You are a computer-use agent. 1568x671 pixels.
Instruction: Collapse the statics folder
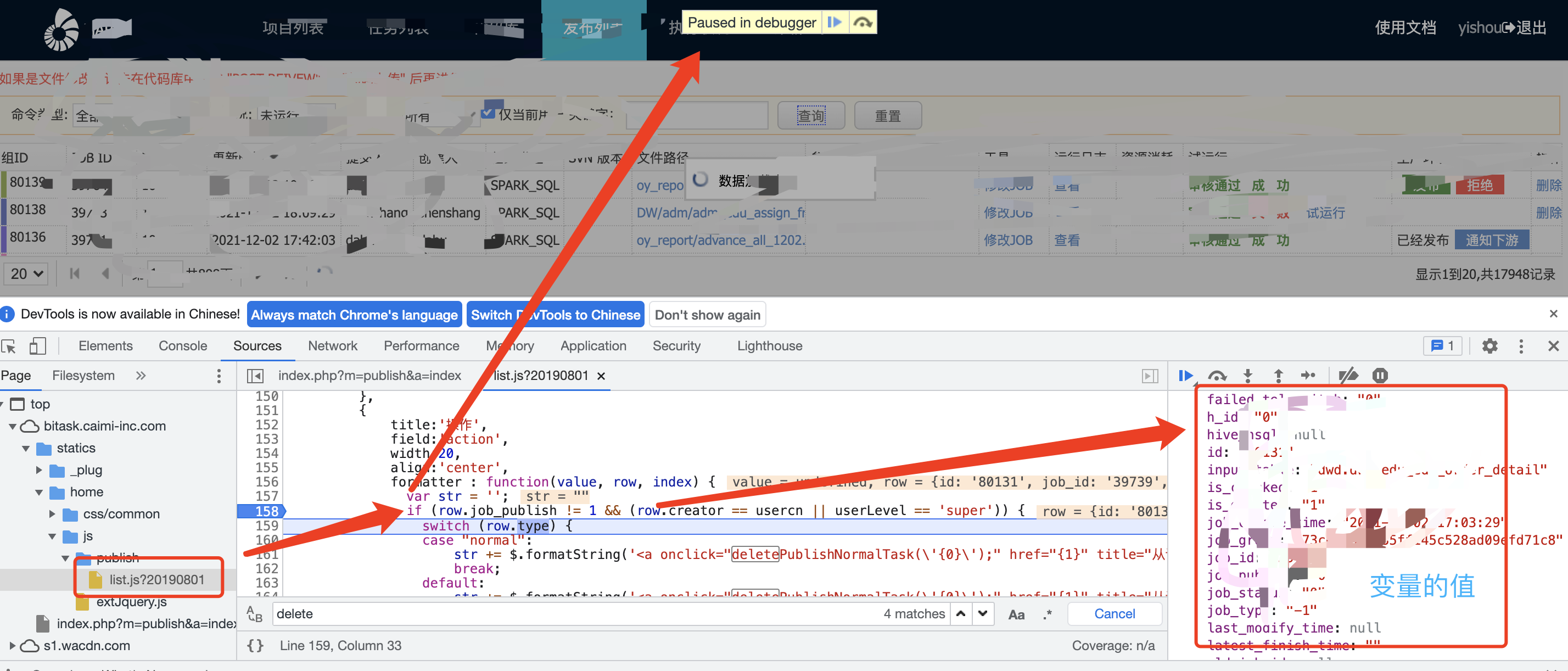pos(26,448)
